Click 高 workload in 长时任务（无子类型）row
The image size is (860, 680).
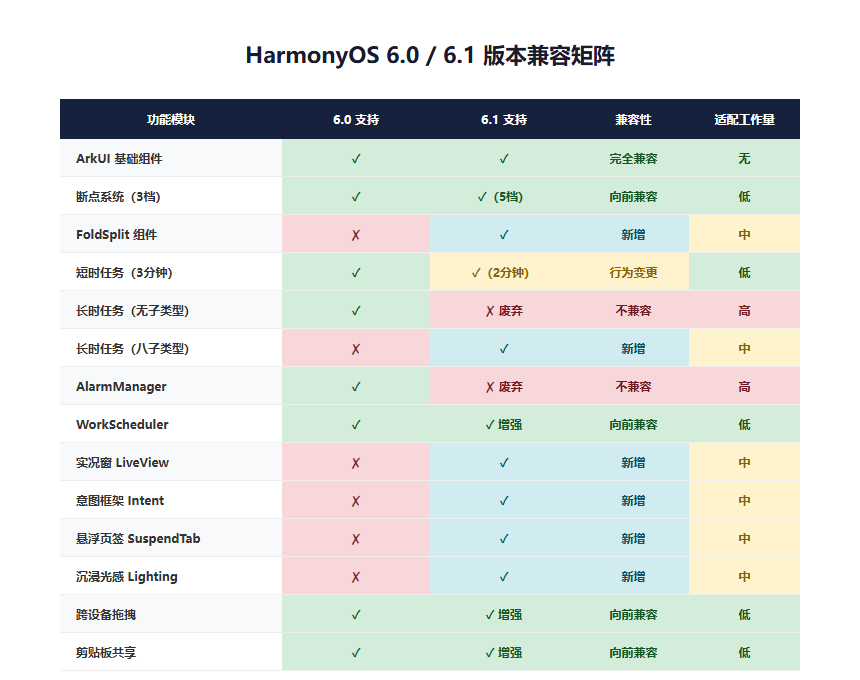tap(744, 310)
